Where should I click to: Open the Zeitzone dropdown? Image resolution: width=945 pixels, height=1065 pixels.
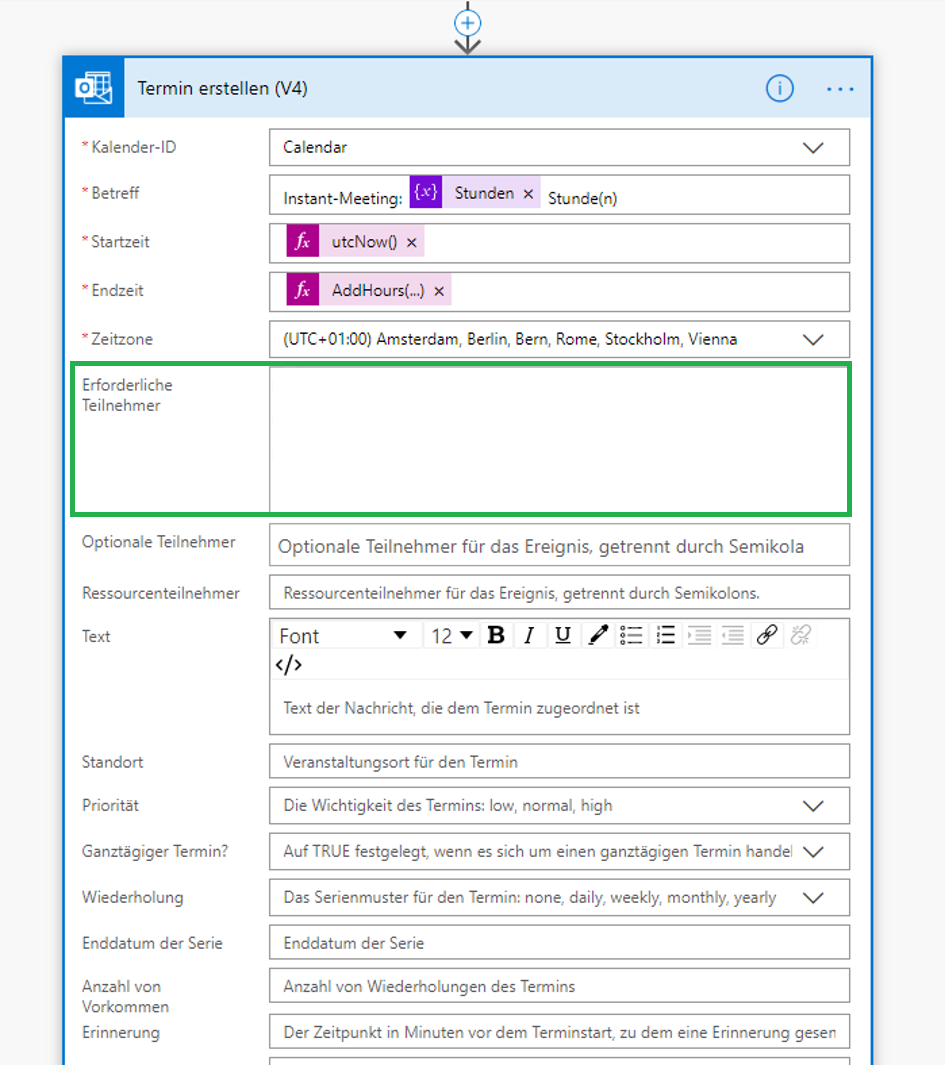[x=559, y=339]
